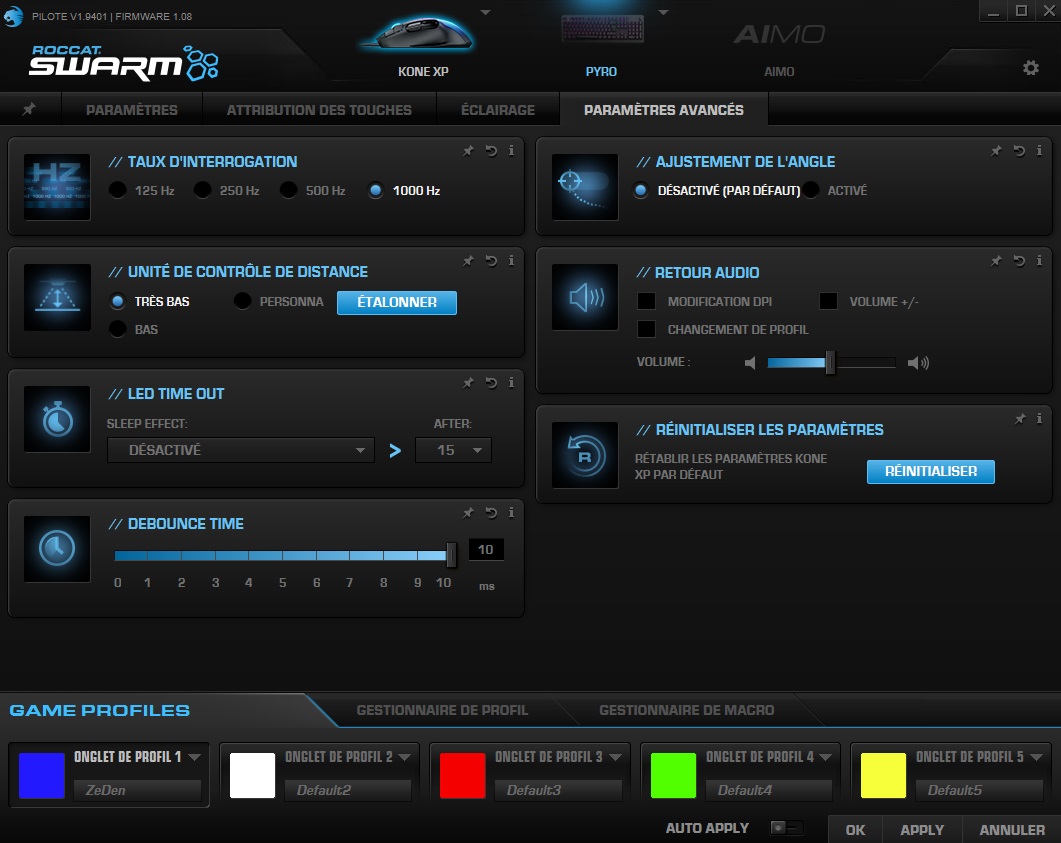1061x843 pixels.
Task: Select the 500 Hz polling rate
Action: [290, 188]
